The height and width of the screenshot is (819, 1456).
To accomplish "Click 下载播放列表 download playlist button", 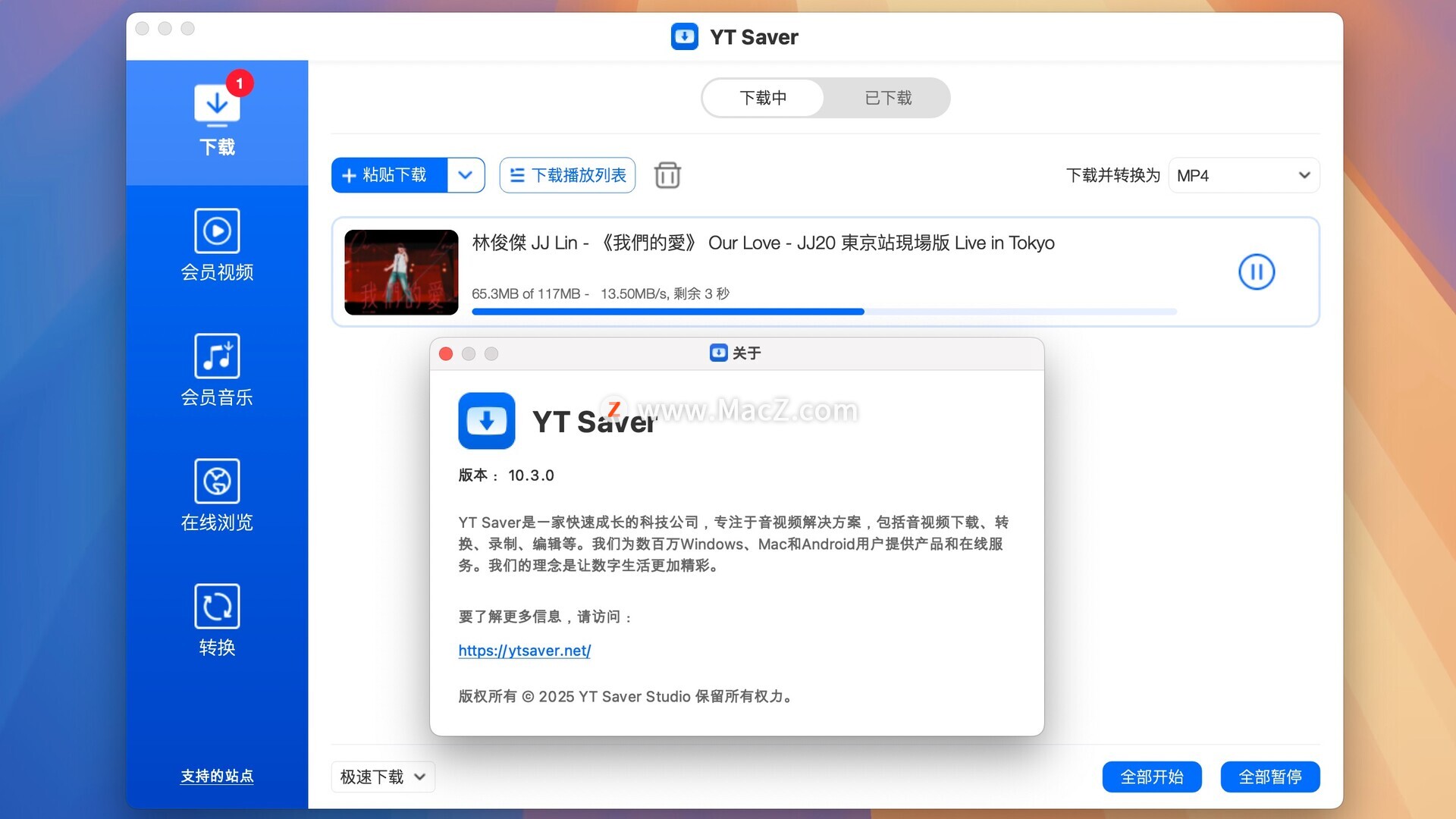I will coord(567,175).
